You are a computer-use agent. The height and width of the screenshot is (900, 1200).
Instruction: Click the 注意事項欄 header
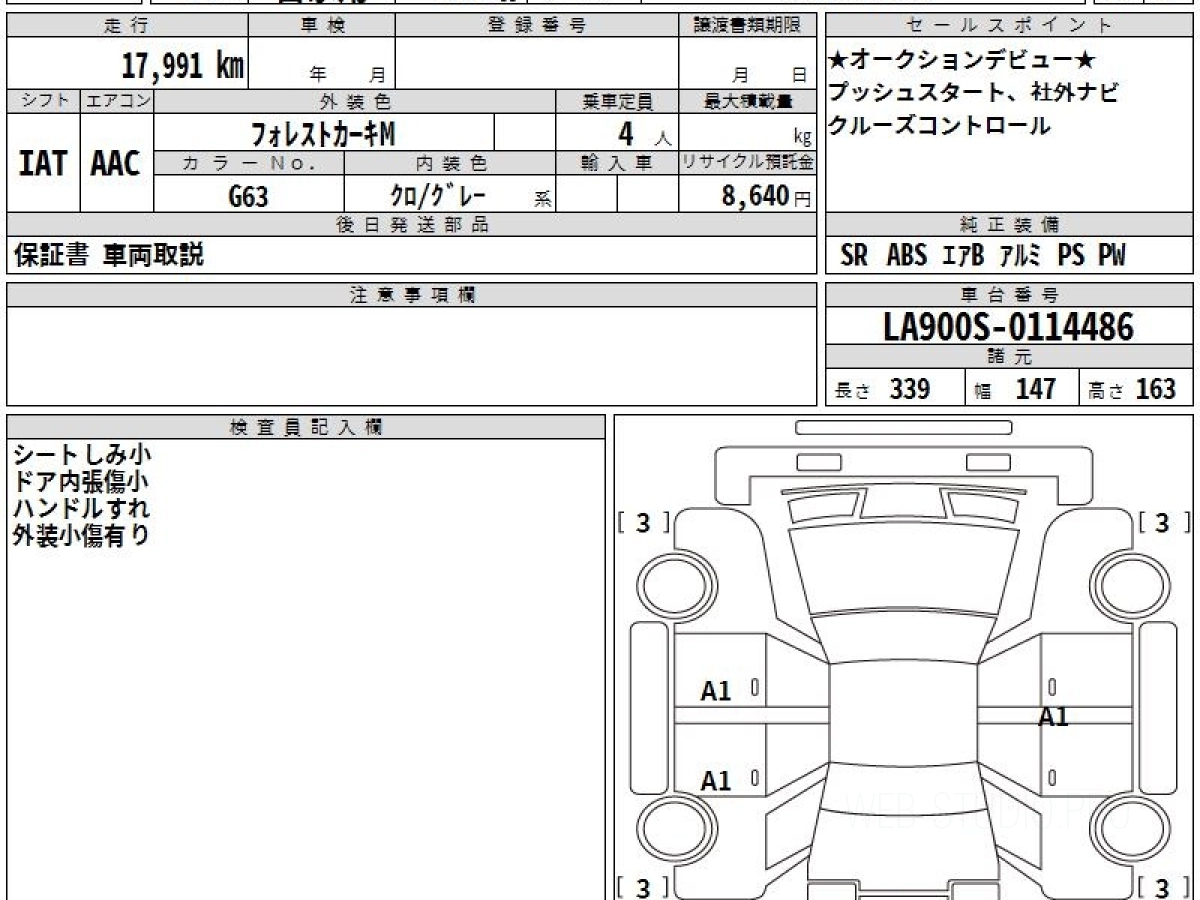coord(411,295)
